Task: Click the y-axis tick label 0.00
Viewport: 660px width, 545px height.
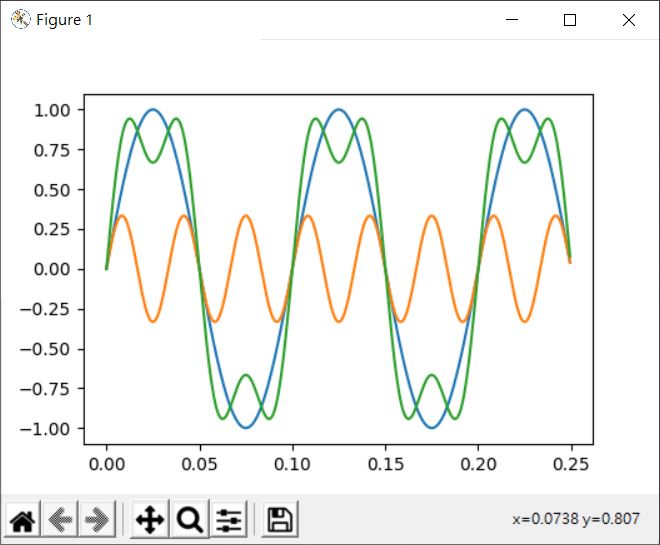Action: [52, 269]
